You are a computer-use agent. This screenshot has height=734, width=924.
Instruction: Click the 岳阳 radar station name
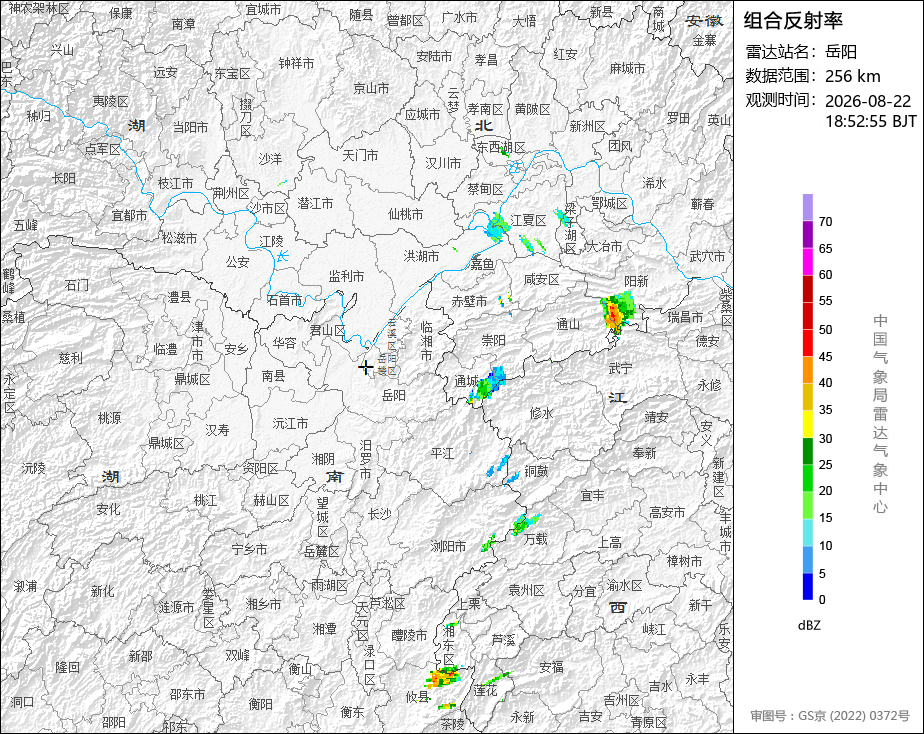841,52
